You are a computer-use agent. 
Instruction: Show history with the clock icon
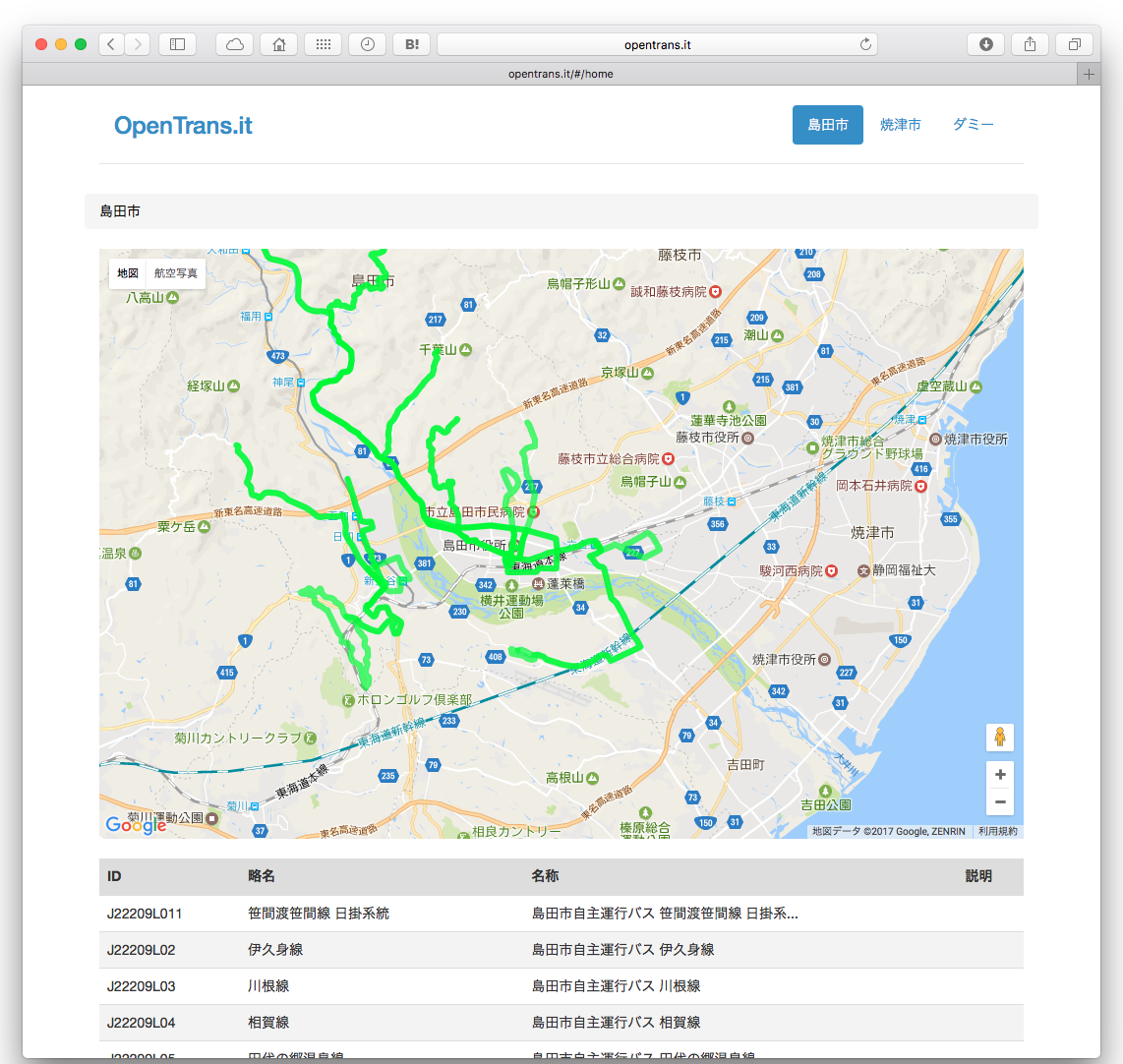coord(368,44)
